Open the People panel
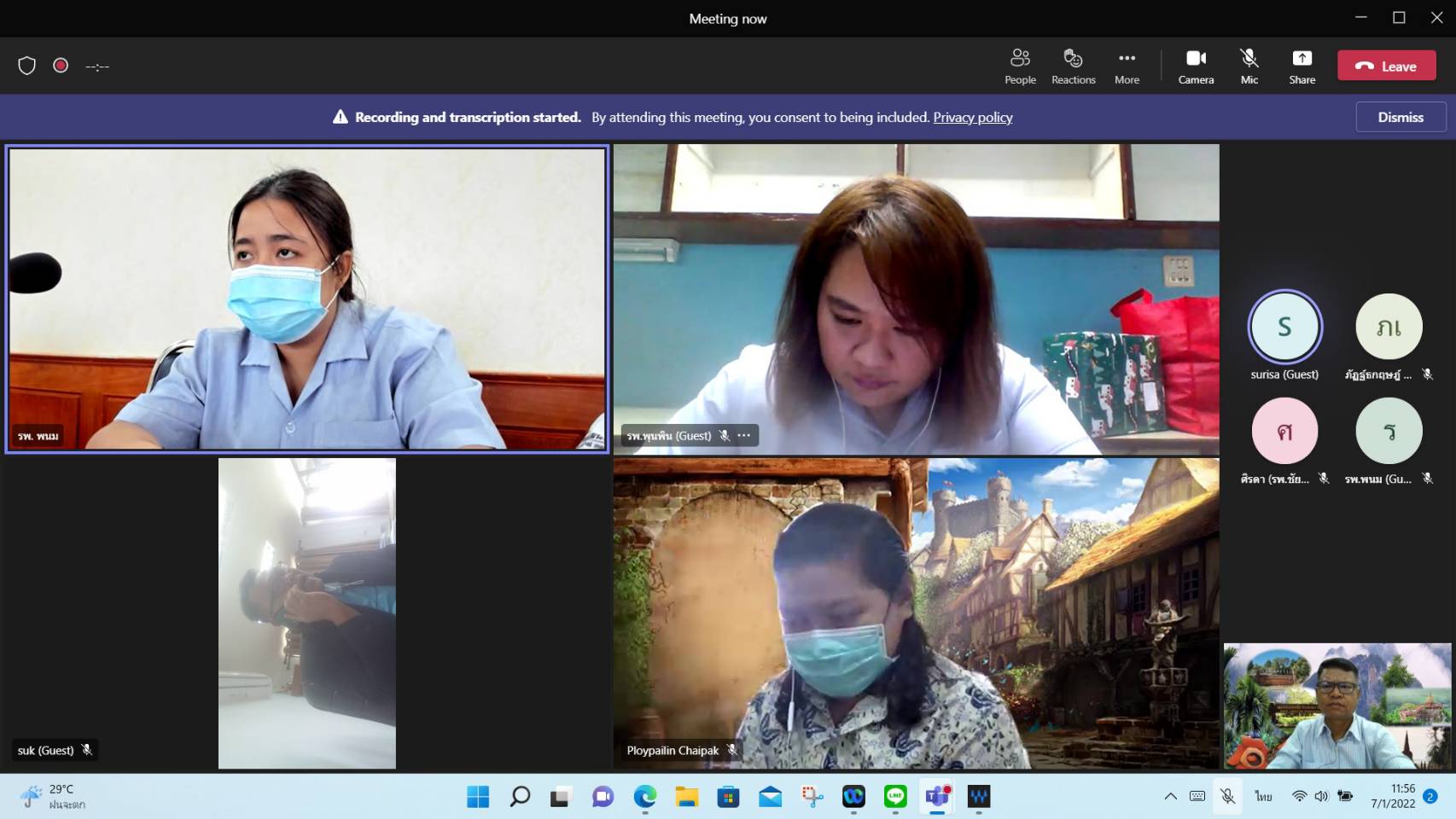The image size is (1456, 819). [x=1020, y=67]
